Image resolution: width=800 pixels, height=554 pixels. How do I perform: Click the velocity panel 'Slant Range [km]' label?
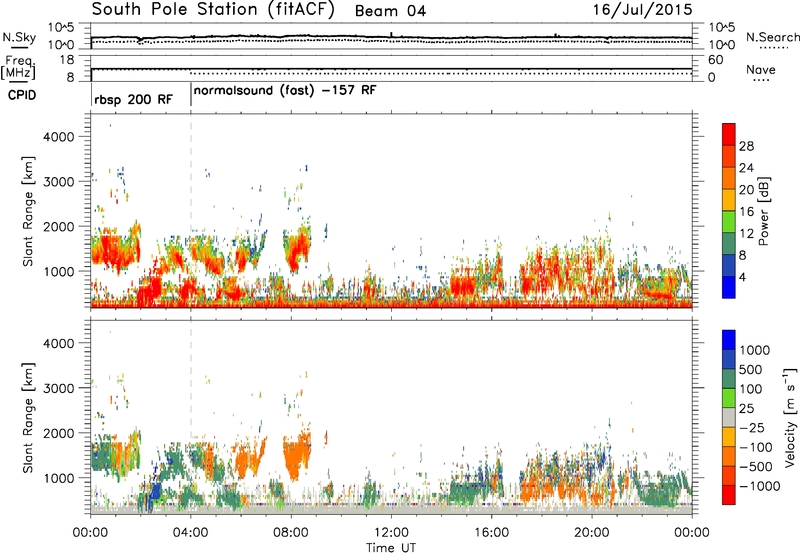pyautogui.click(x=28, y=418)
